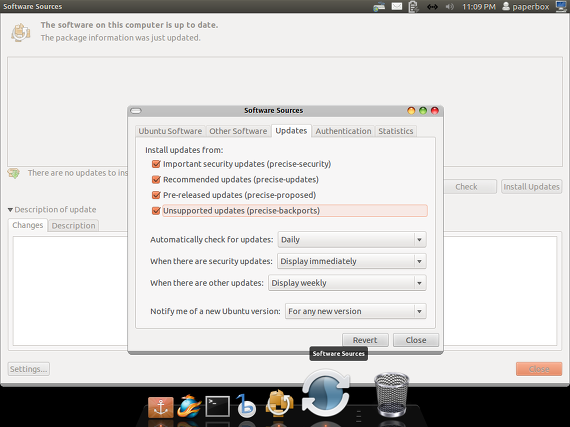Click the computer monitor icon in top panel
Image resolution: width=570 pixels, height=427 pixels.
(x=561, y=7)
